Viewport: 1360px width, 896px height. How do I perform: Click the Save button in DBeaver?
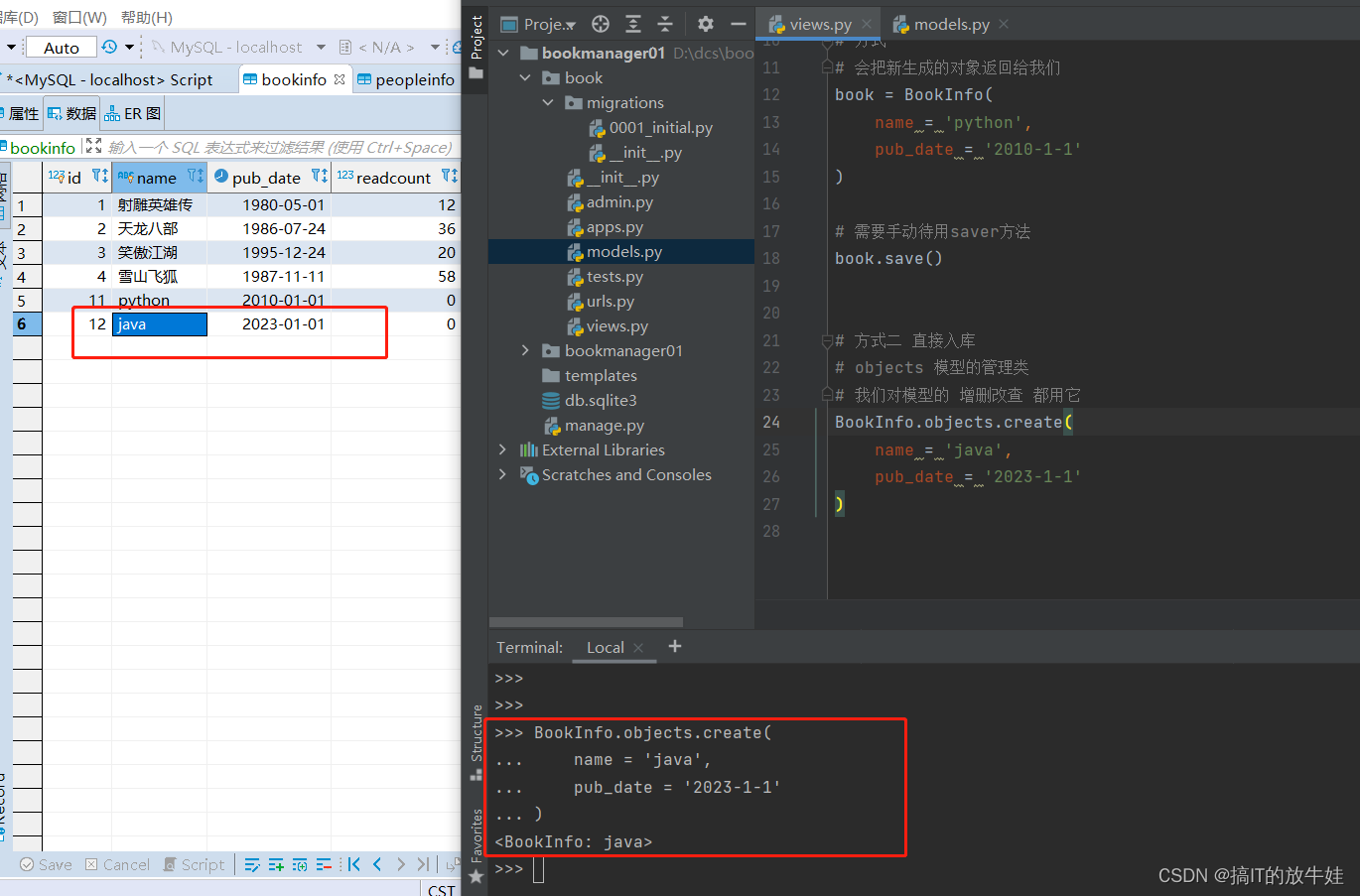(x=46, y=864)
